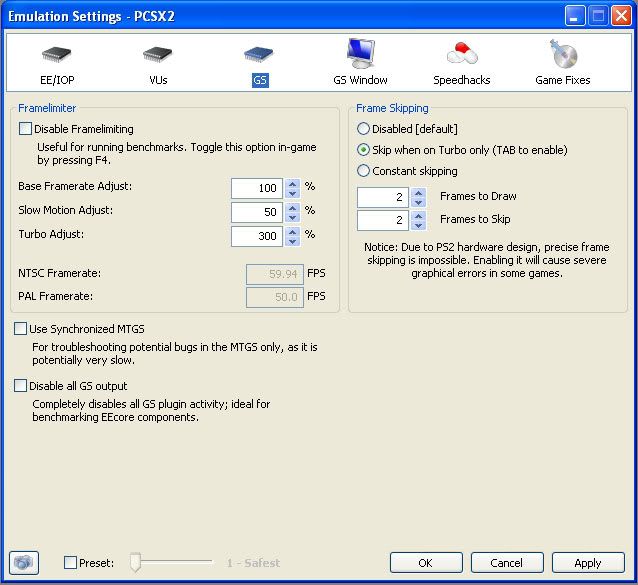Image resolution: width=638 pixels, height=585 pixels.
Task: Switch to the Speedhacks tab label
Action: click(x=461, y=80)
